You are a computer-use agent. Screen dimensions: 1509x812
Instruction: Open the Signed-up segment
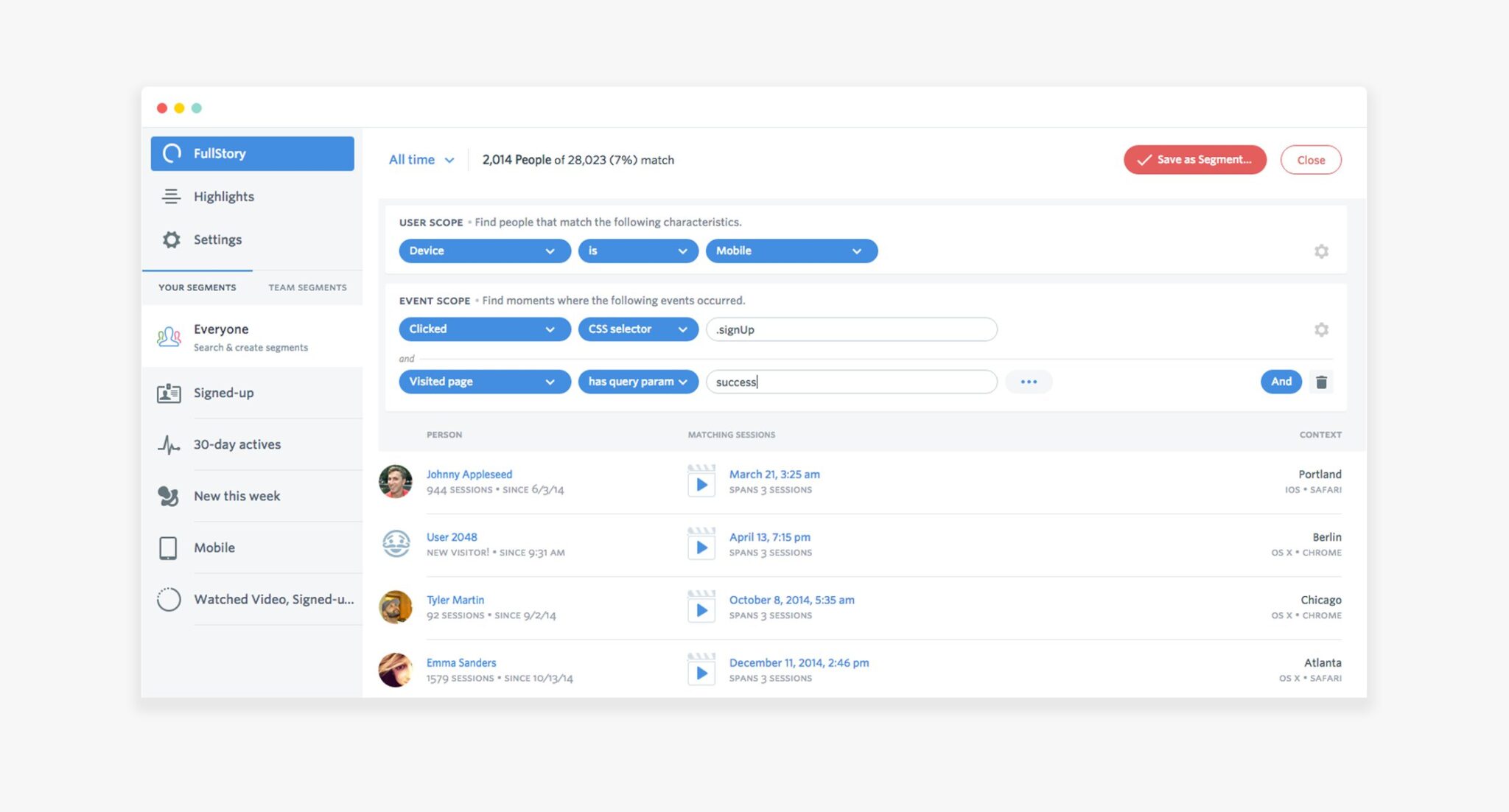point(223,393)
